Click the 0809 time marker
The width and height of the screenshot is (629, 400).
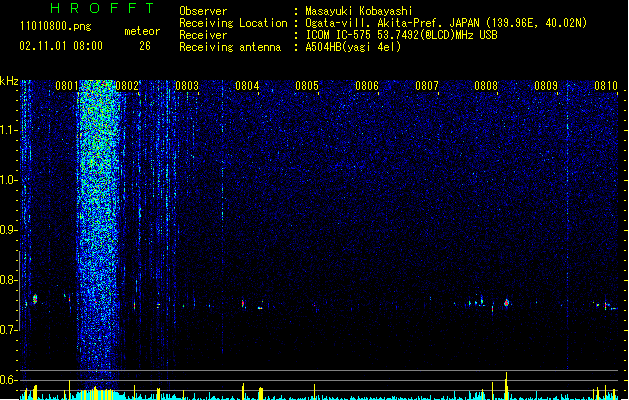tap(546, 86)
